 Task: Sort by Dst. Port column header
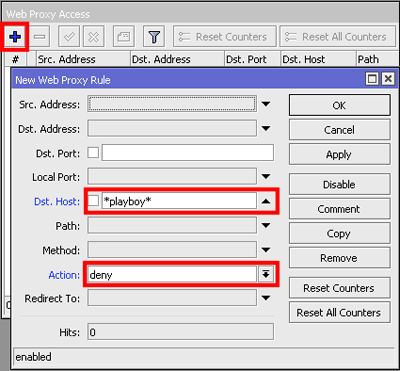tap(253, 59)
